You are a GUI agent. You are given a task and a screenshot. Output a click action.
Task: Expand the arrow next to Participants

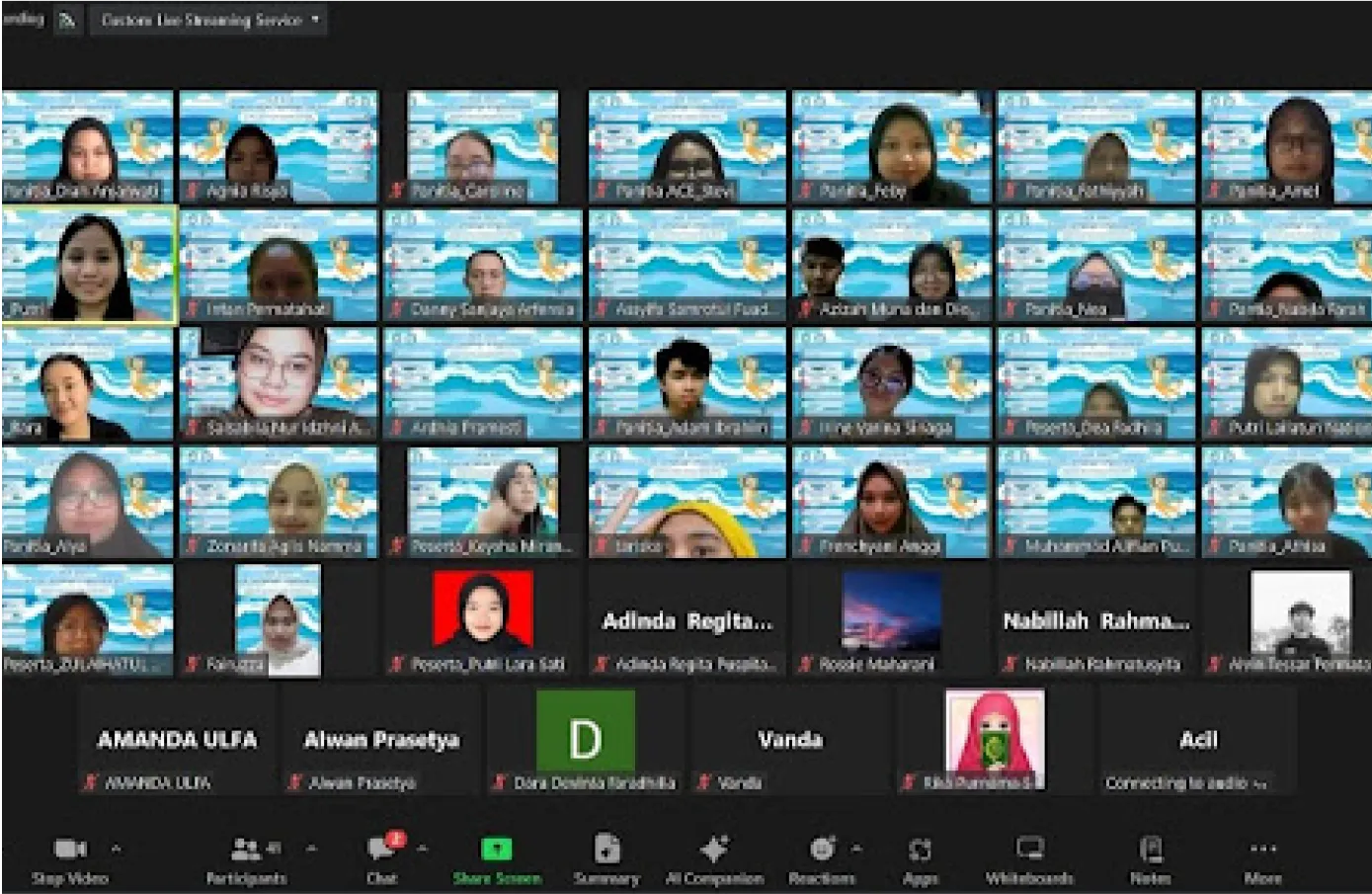311,848
